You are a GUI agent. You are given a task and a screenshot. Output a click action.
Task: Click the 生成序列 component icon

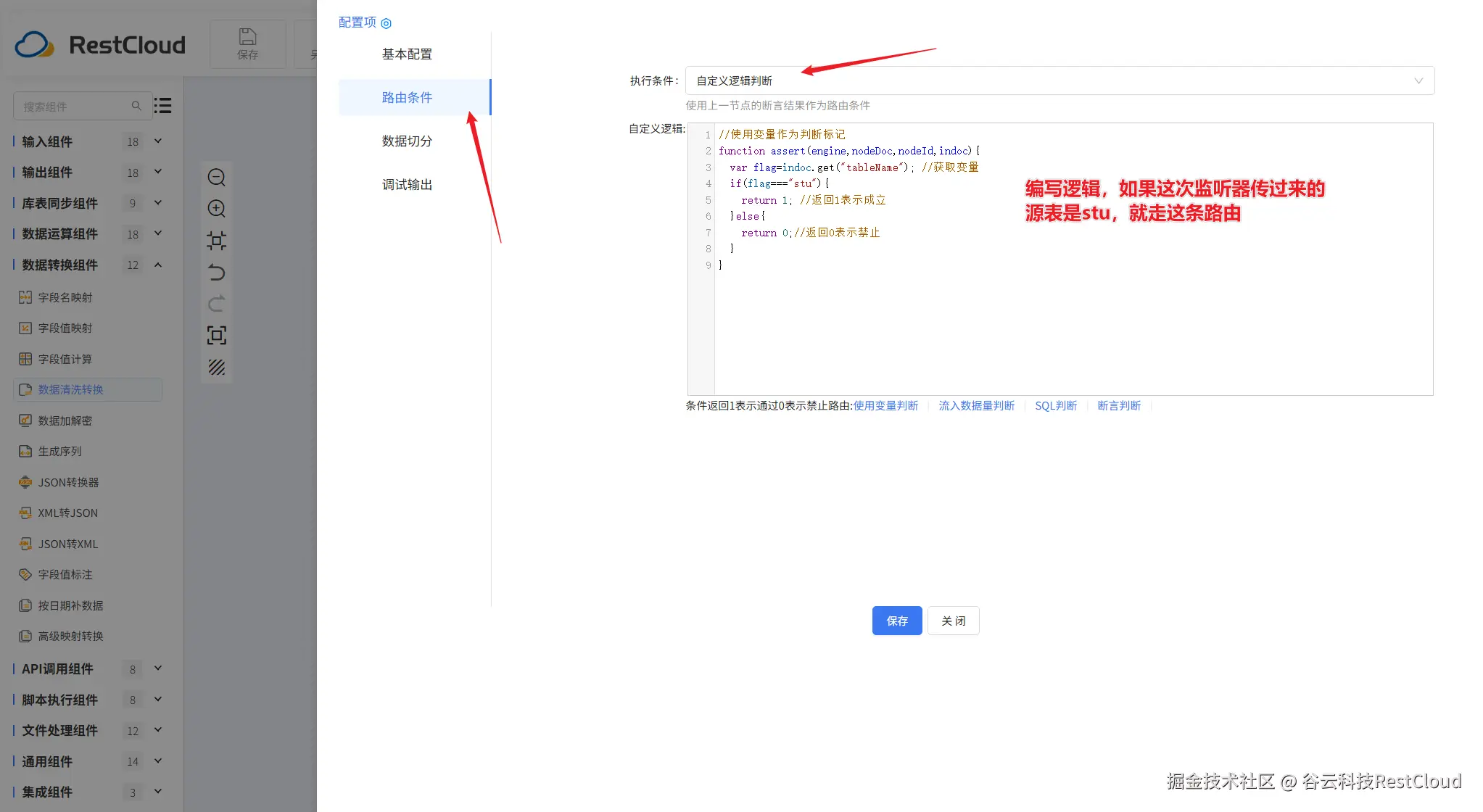(x=25, y=451)
